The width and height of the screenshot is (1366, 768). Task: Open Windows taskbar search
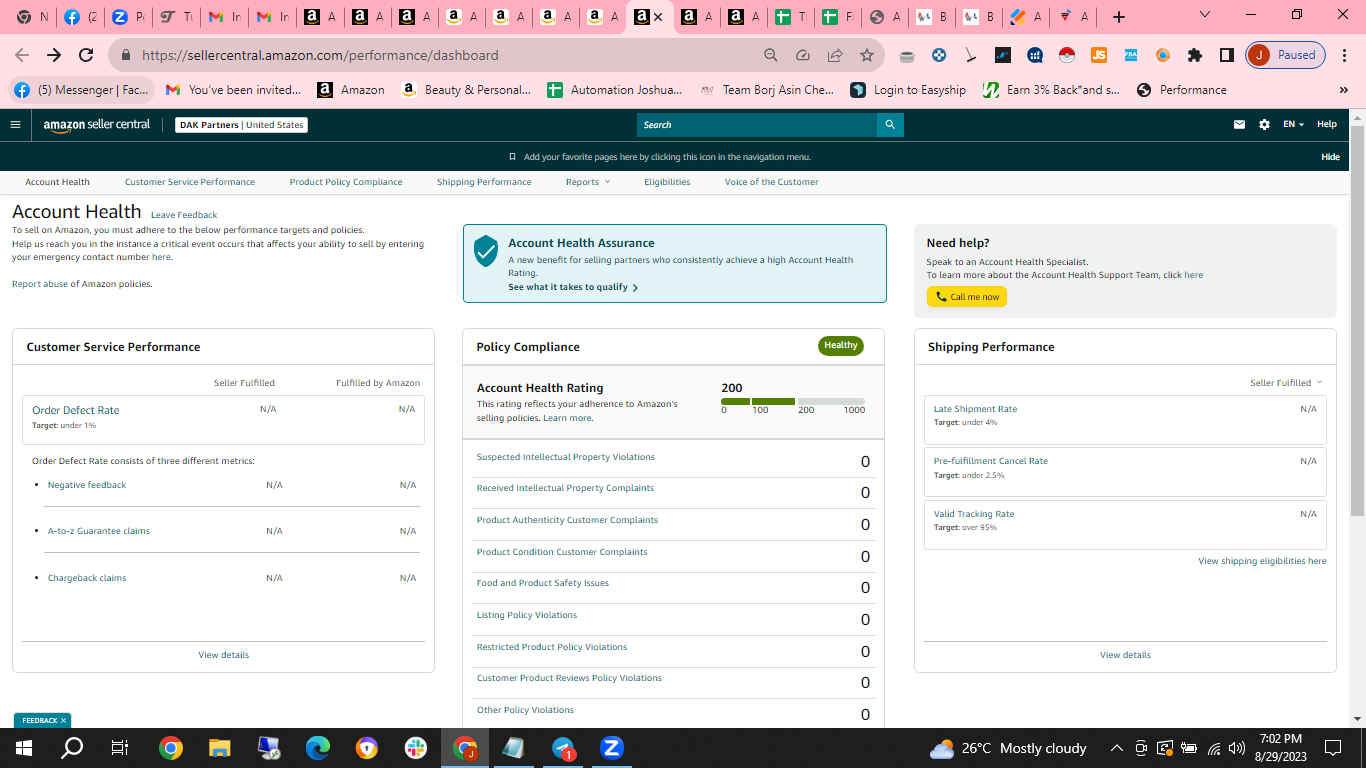click(x=72, y=748)
